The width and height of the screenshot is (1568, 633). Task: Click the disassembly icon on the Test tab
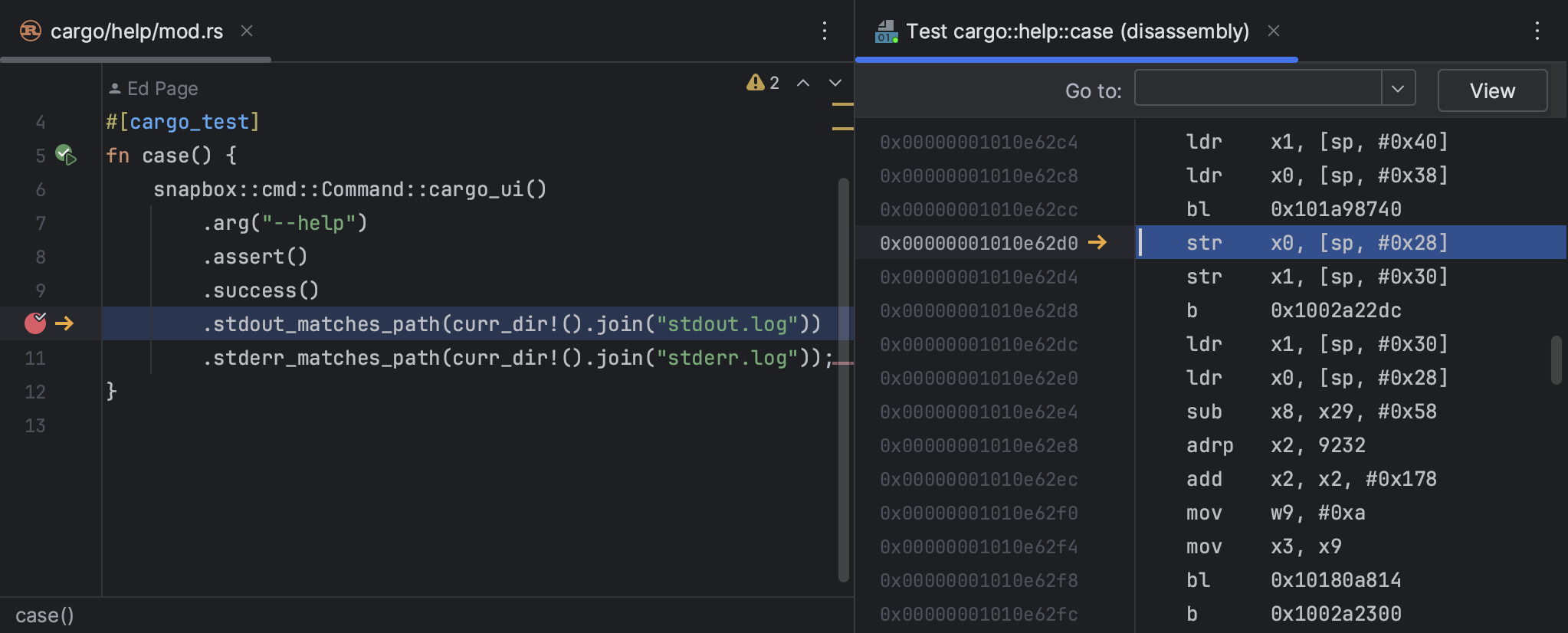point(887,31)
